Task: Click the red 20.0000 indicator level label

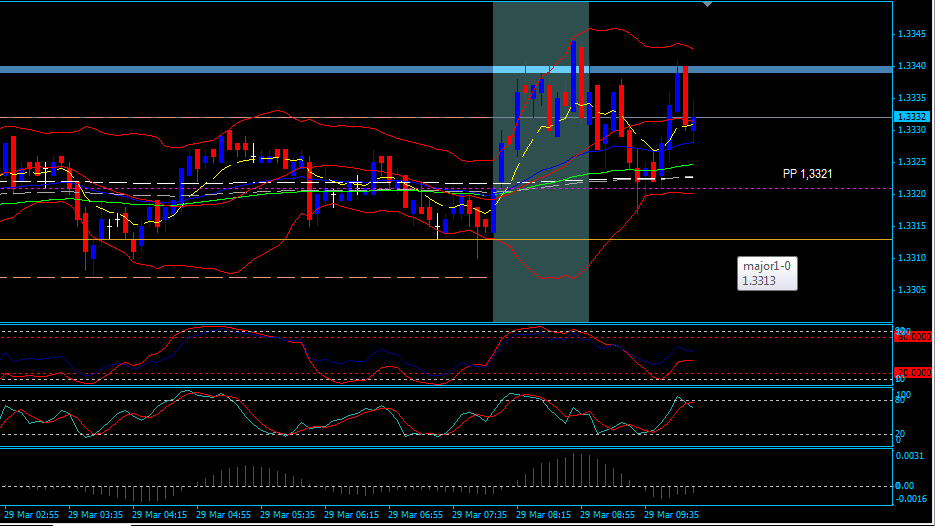Action: pos(914,373)
